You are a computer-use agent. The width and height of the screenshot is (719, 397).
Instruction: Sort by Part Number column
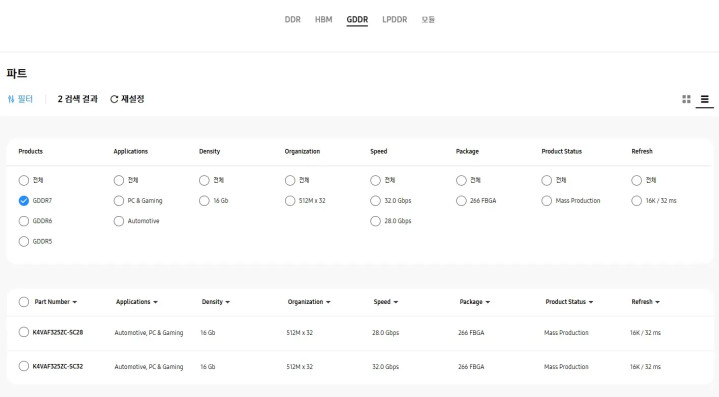(55, 302)
